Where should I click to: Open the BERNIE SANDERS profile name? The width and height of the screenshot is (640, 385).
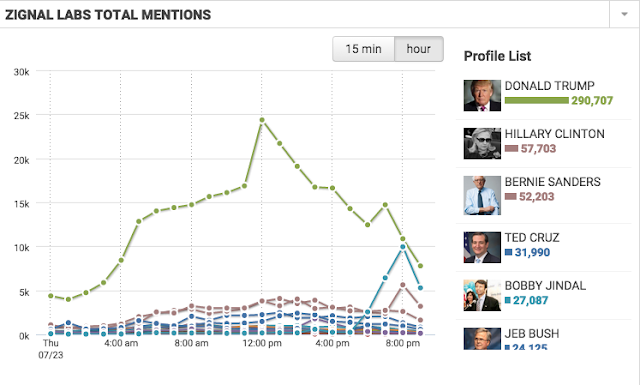[x=553, y=182]
